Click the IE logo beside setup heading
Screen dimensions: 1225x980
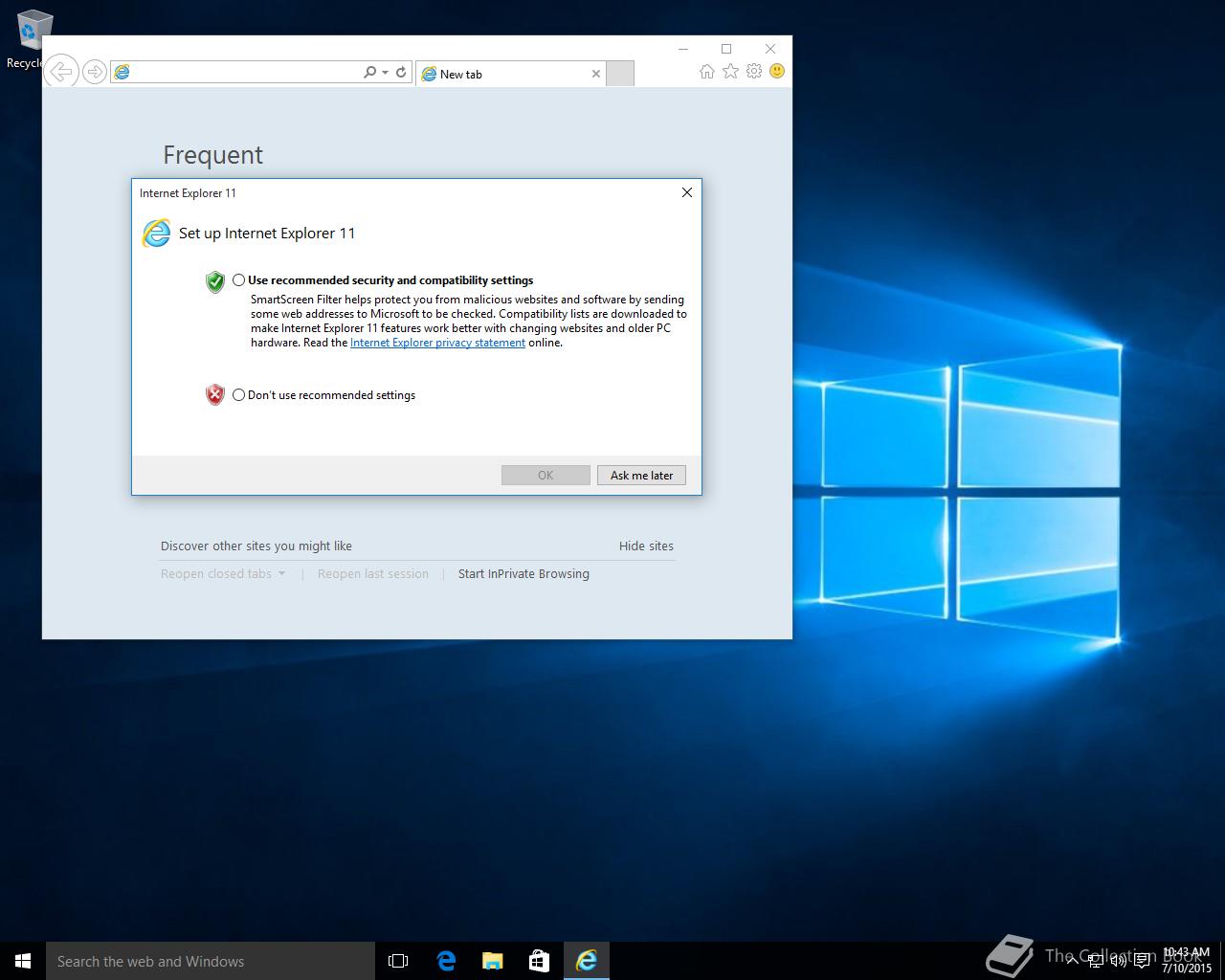click(x=156, y=233)
